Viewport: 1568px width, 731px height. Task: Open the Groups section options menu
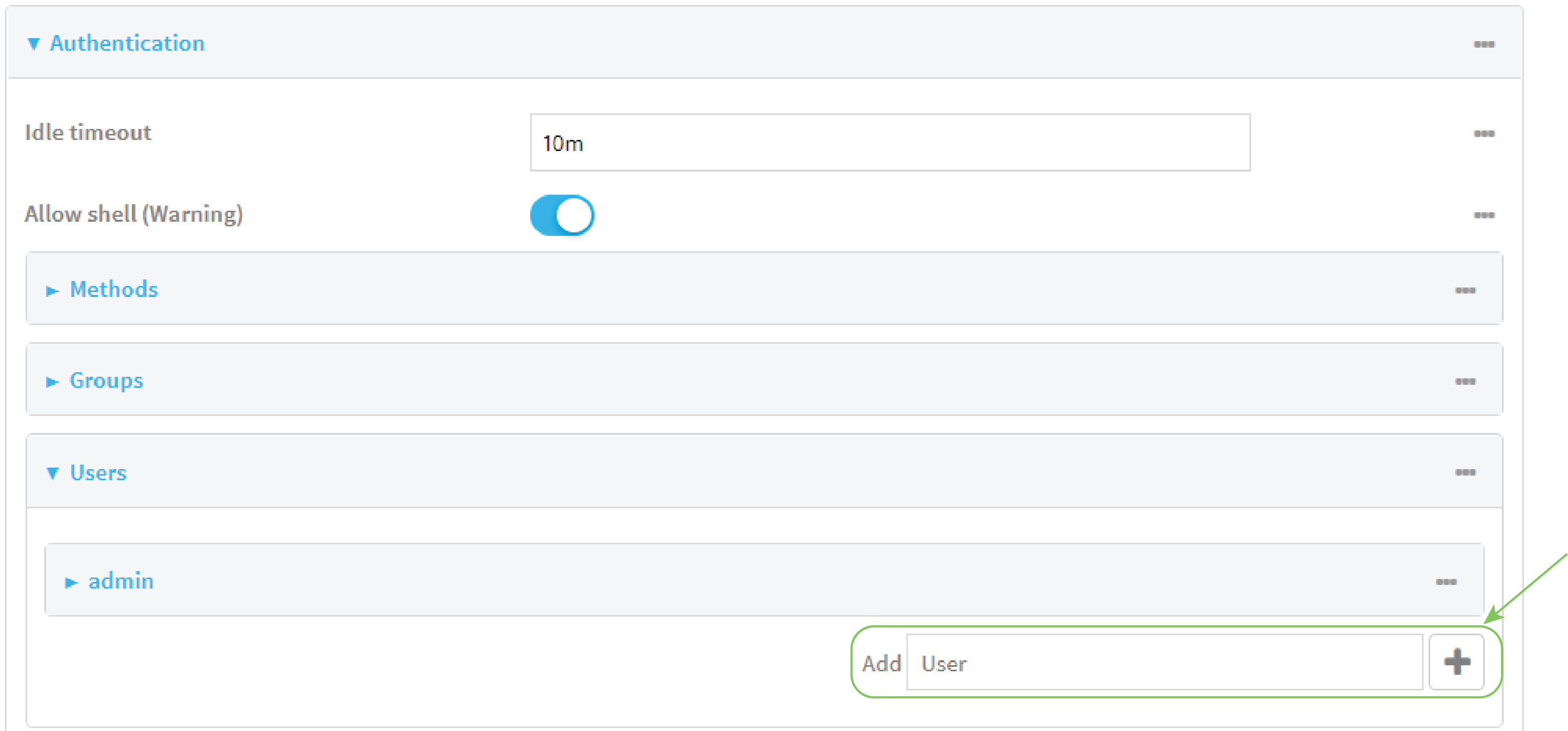click(1465, 382)
